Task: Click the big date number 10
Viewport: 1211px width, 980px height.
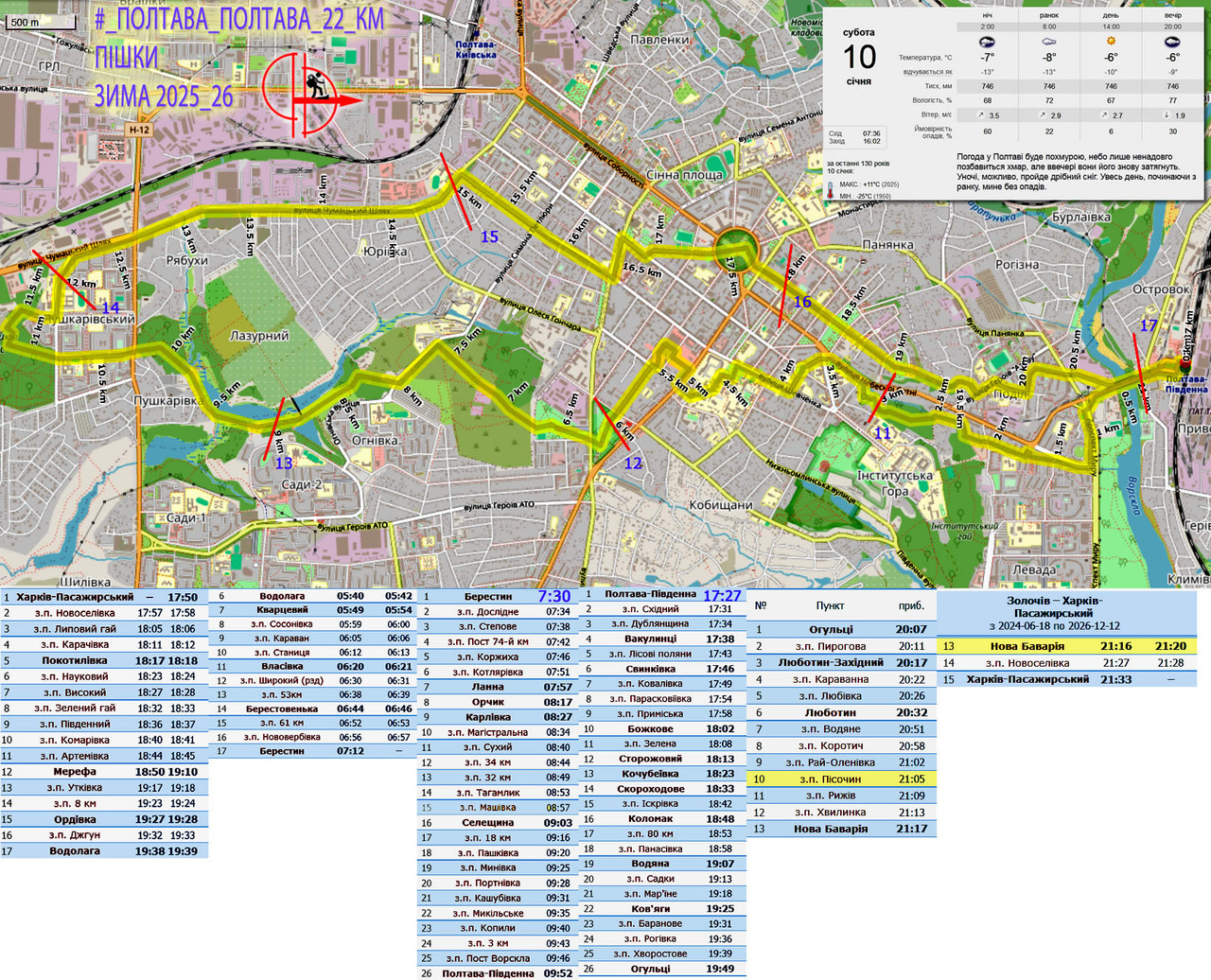Action: point(859,57)
